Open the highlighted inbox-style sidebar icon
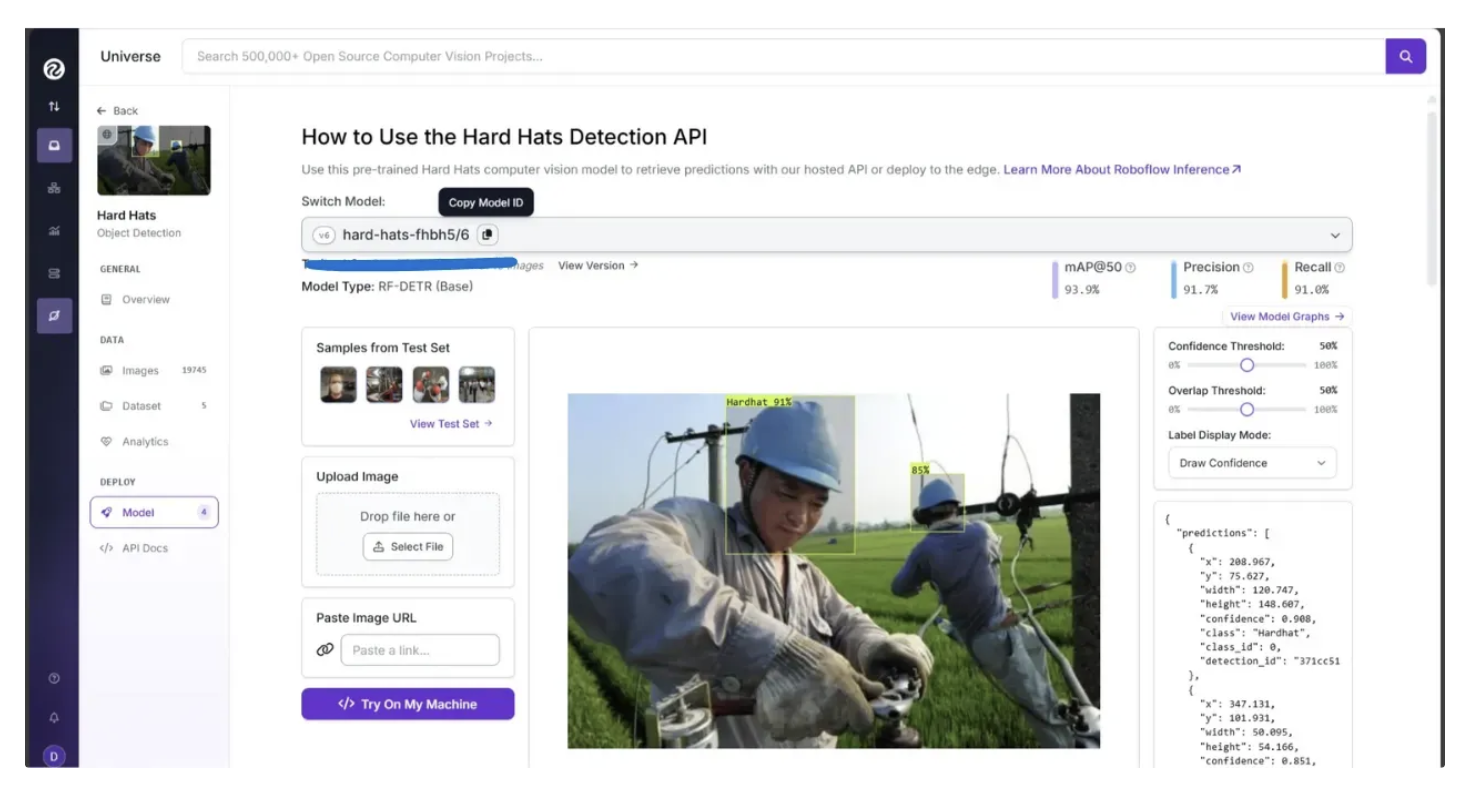The width and height of the screenshot is (1470, 796). [54, 145]
